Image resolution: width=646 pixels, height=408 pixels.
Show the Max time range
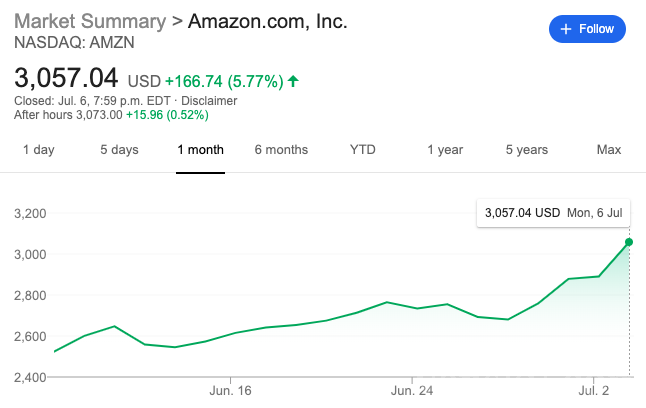(x=609, y=150)
